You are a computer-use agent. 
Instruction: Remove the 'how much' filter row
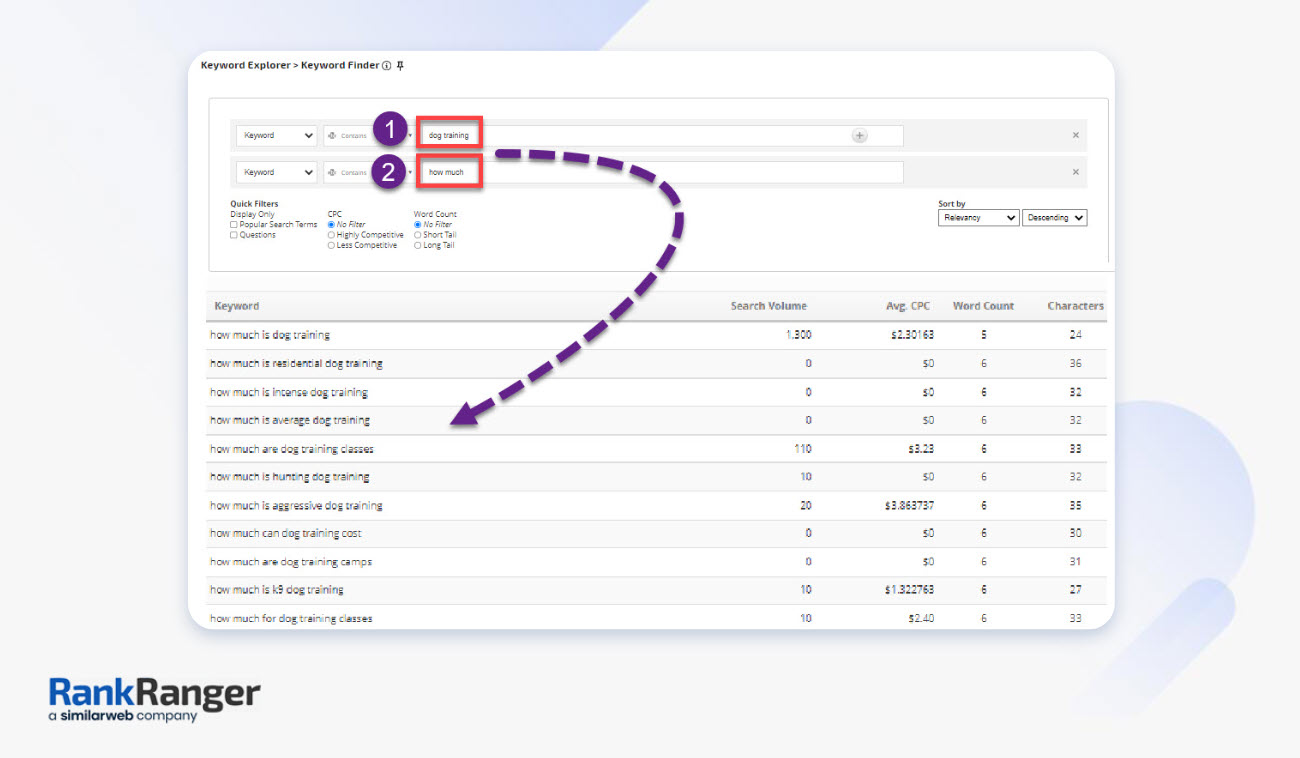coord(1076,172)
